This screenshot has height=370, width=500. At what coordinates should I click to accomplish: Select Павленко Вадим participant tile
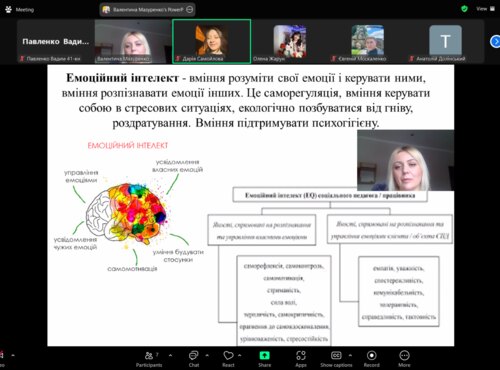(x=56, y=41)
